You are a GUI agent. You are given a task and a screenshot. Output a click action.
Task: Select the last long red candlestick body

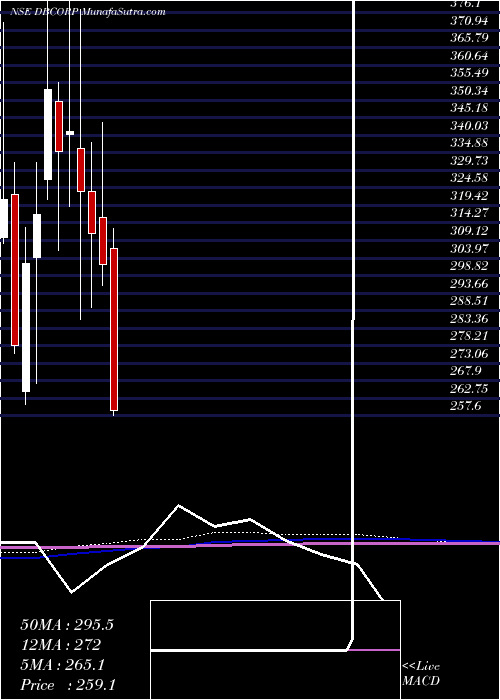click(x=114, y=329)
